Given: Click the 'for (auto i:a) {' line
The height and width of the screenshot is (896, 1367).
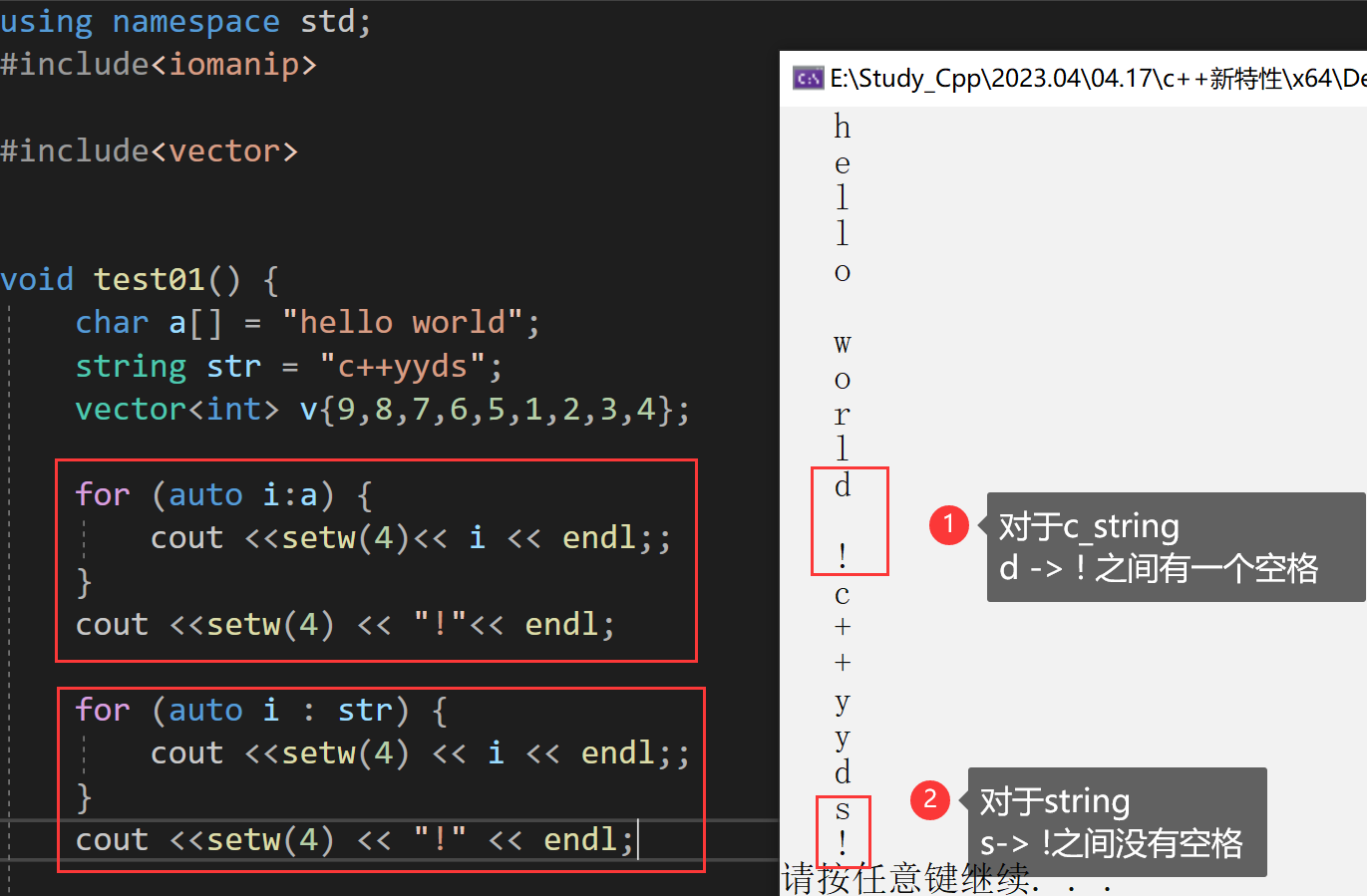Looking at the screenshot, I should 224,495.
